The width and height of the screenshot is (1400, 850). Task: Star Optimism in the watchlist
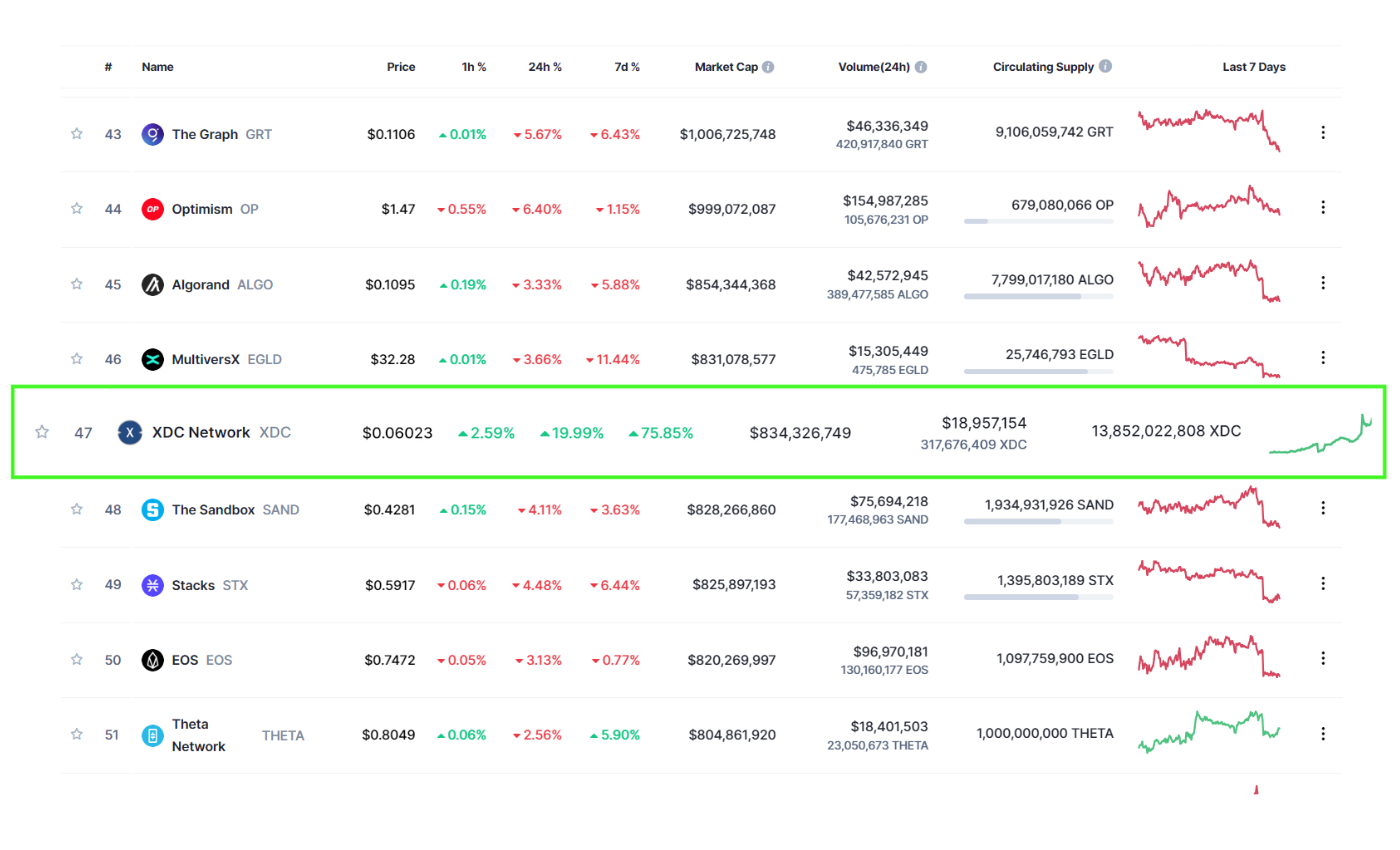click(76, 208)
